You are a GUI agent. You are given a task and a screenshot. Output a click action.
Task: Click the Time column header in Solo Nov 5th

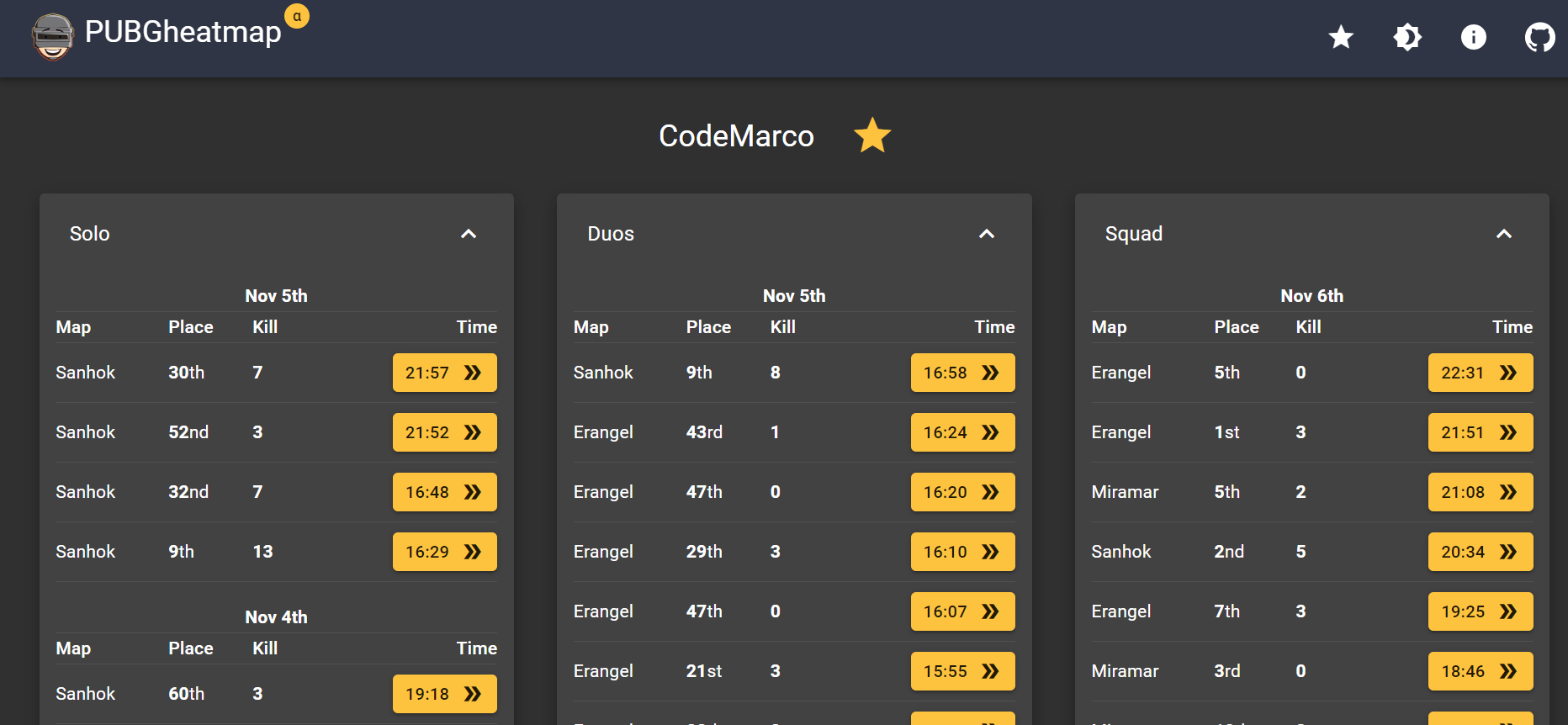[477, 327]
